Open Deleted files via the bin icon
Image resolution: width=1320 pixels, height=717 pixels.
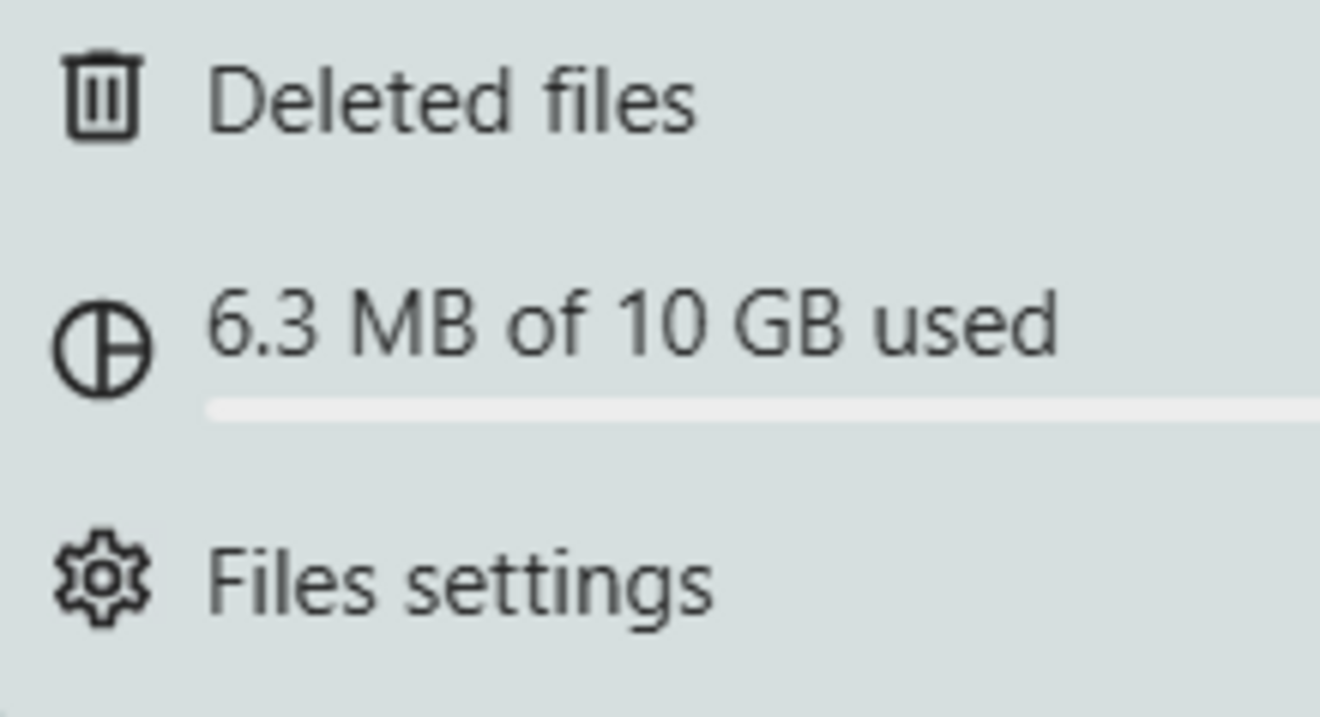tap(102, 98)
